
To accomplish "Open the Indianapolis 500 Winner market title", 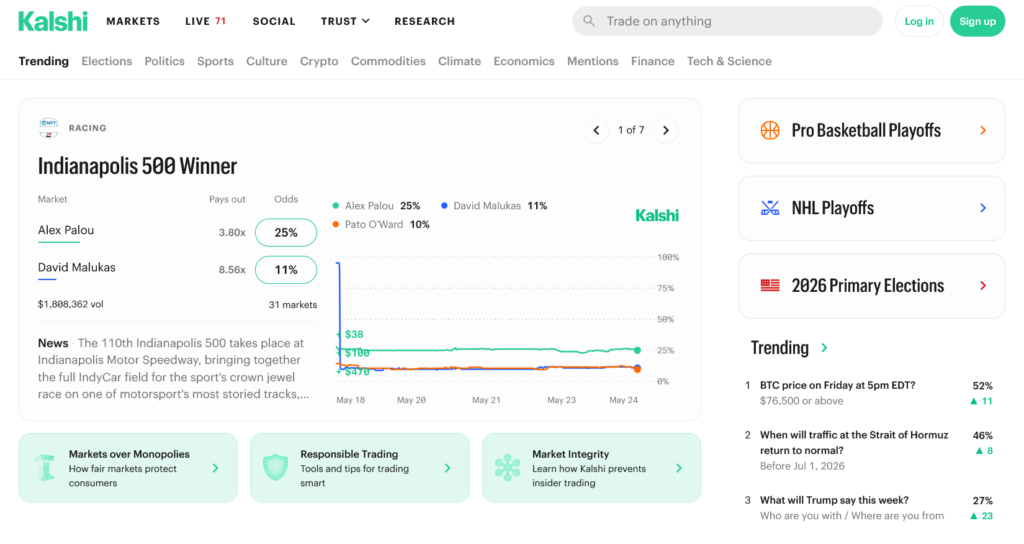I will pyautogui.click(x=137, y=166).
